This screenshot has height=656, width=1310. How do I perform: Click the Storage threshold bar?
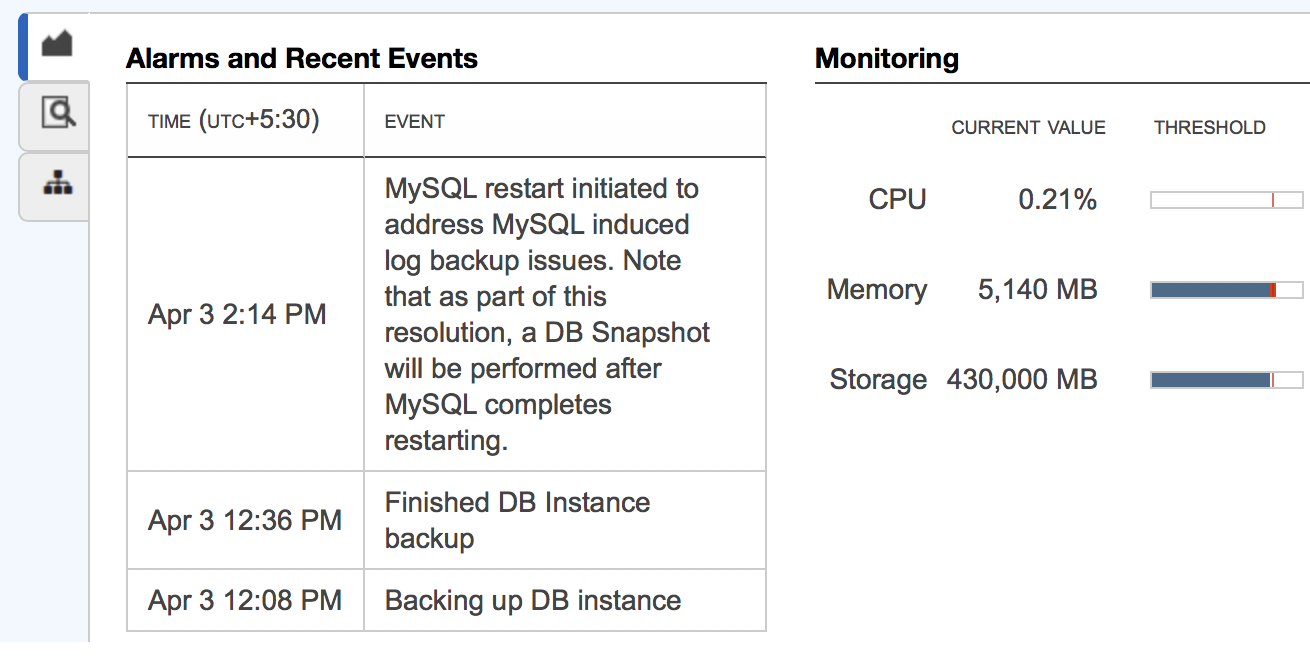[x=1226, y=380]
